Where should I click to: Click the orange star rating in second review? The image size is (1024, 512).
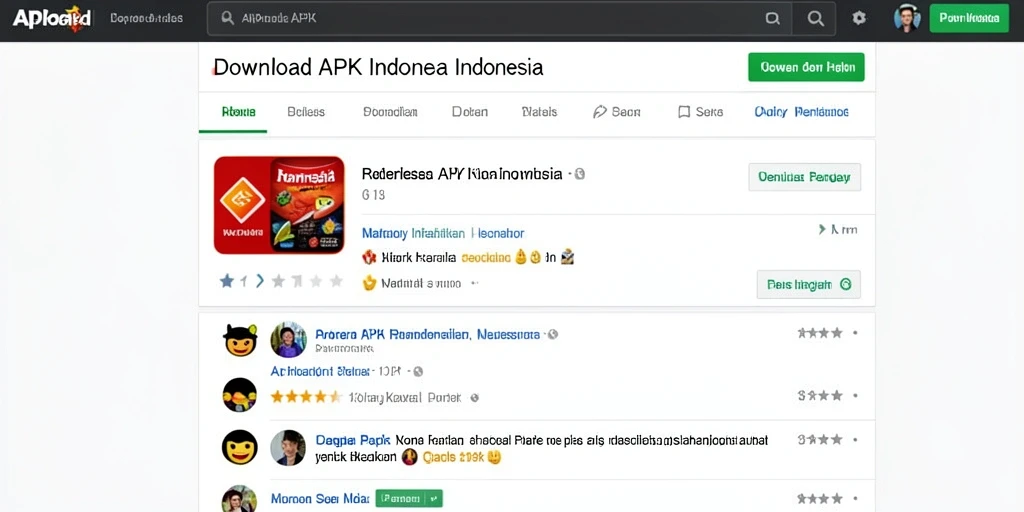[306, 396]
